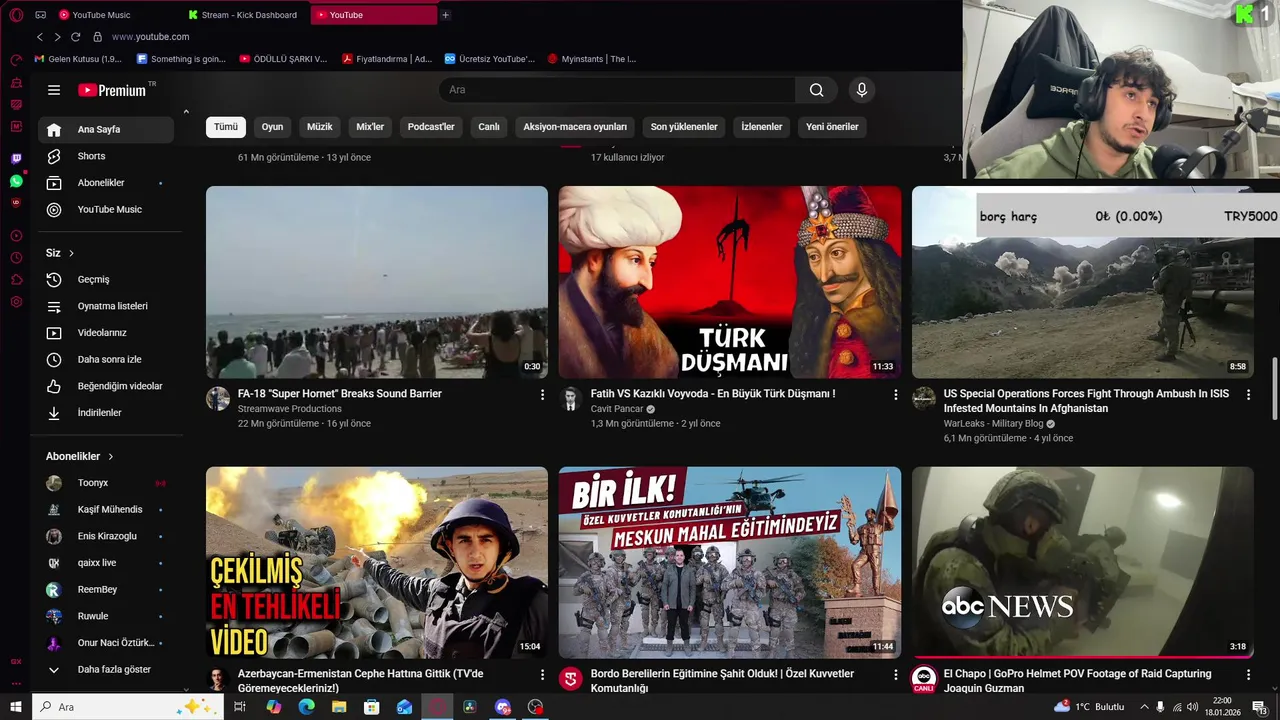Select the Tümü filter chip
Image resolution: width=1280 pixels, height=720 pixels.
226,127
